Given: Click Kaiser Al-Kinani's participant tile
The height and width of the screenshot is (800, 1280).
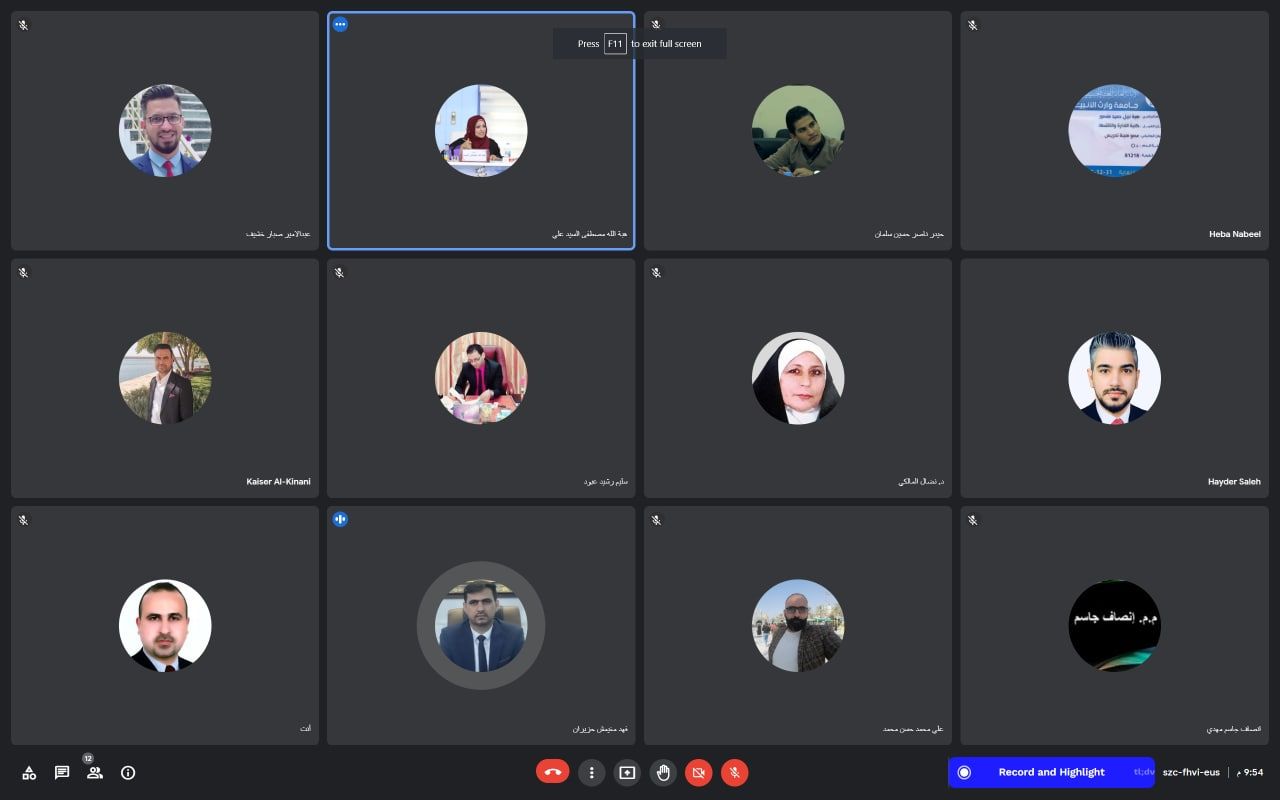Looking at the screenshot, I should [165, 378].
